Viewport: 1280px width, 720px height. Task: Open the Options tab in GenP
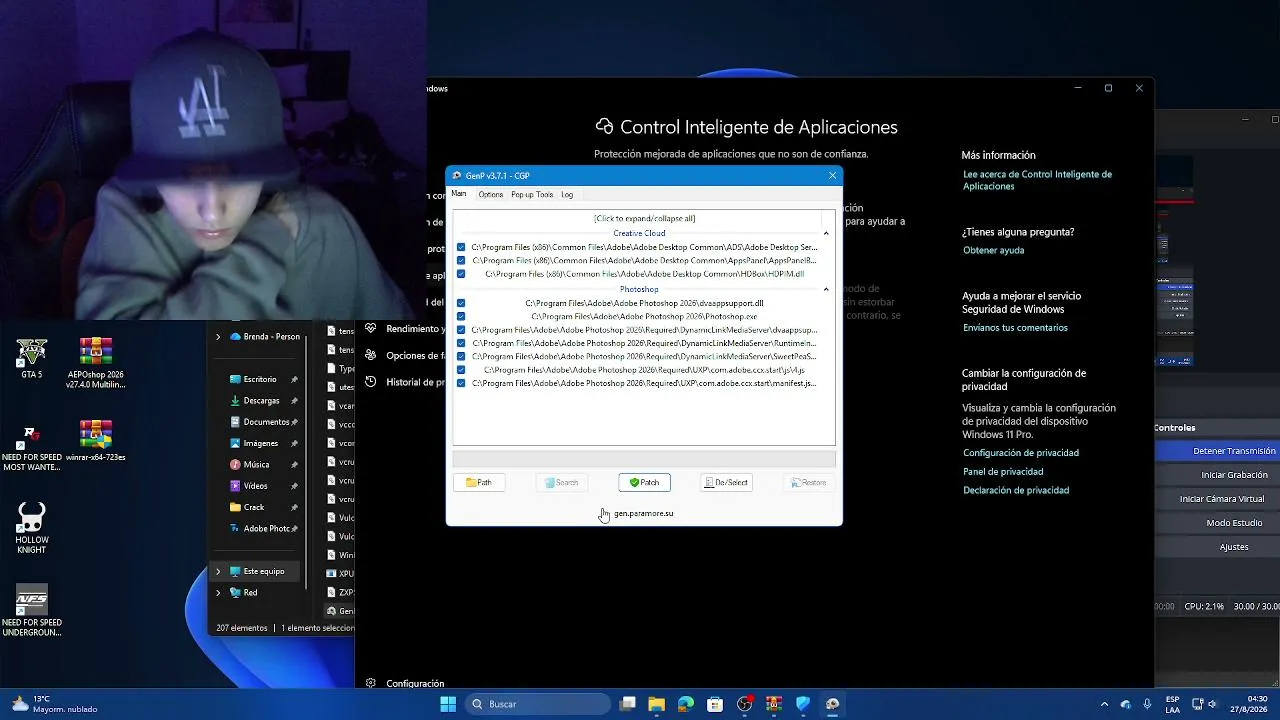coord(490,194)
